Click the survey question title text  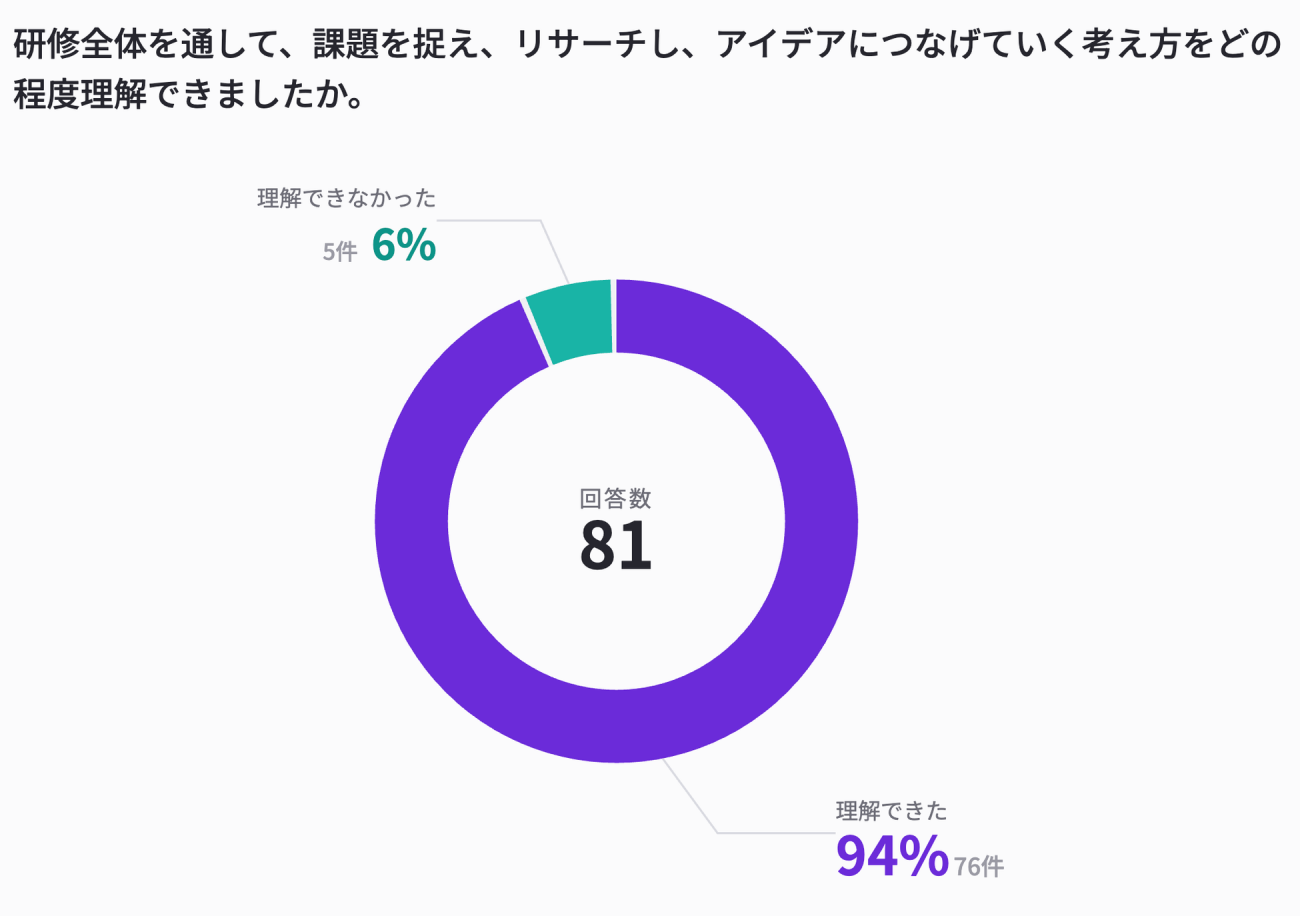(646, 70)
